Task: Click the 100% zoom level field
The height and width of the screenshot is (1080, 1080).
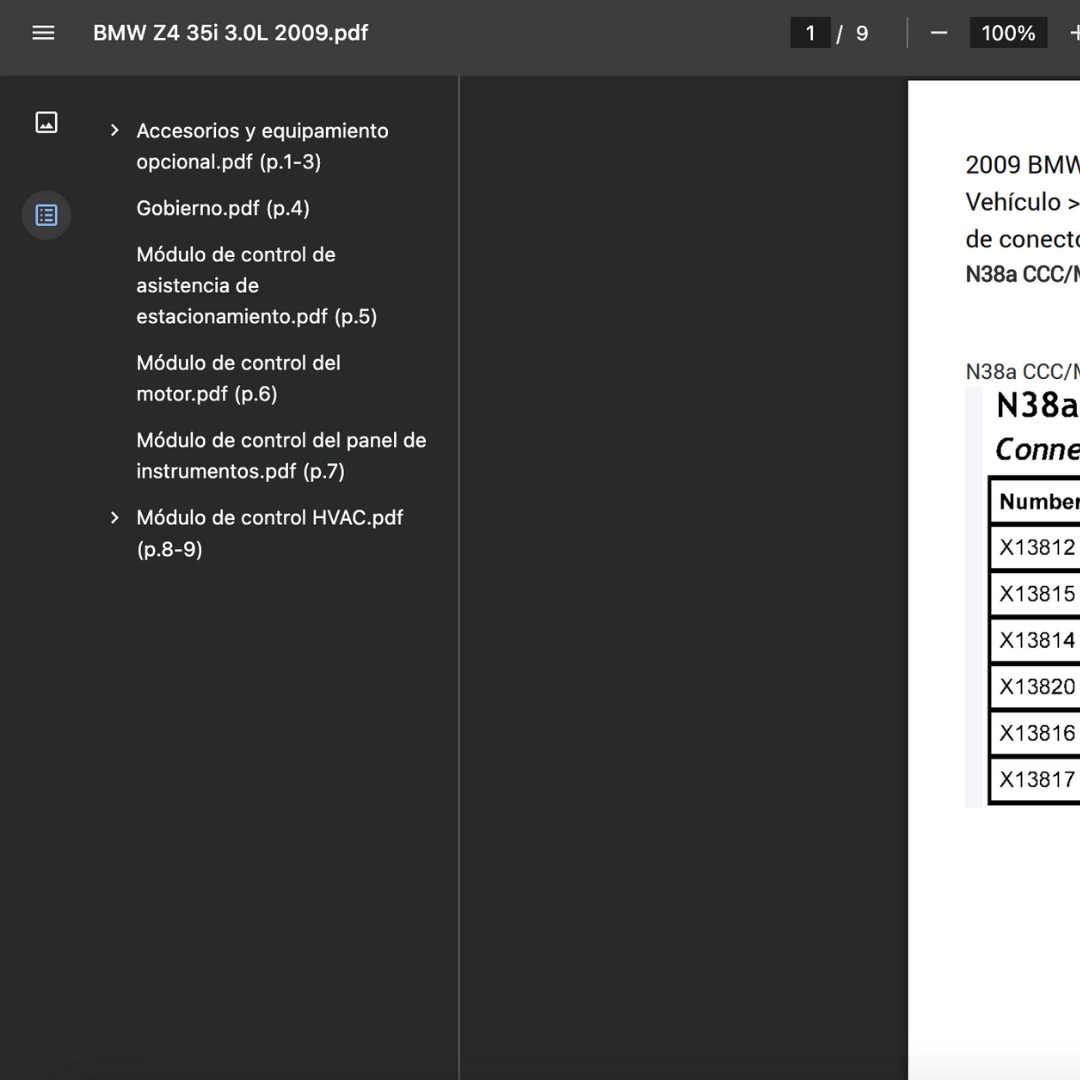Action: 1008,33
